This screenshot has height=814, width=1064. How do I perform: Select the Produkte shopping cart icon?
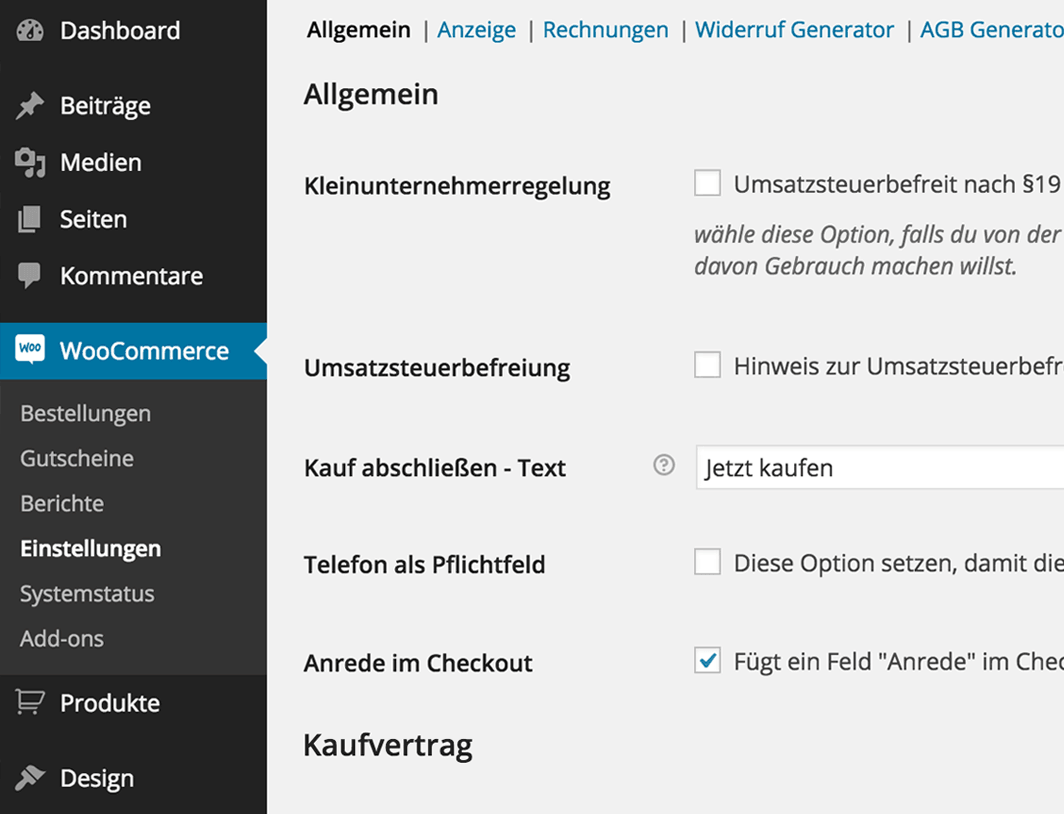click(29, 702)
